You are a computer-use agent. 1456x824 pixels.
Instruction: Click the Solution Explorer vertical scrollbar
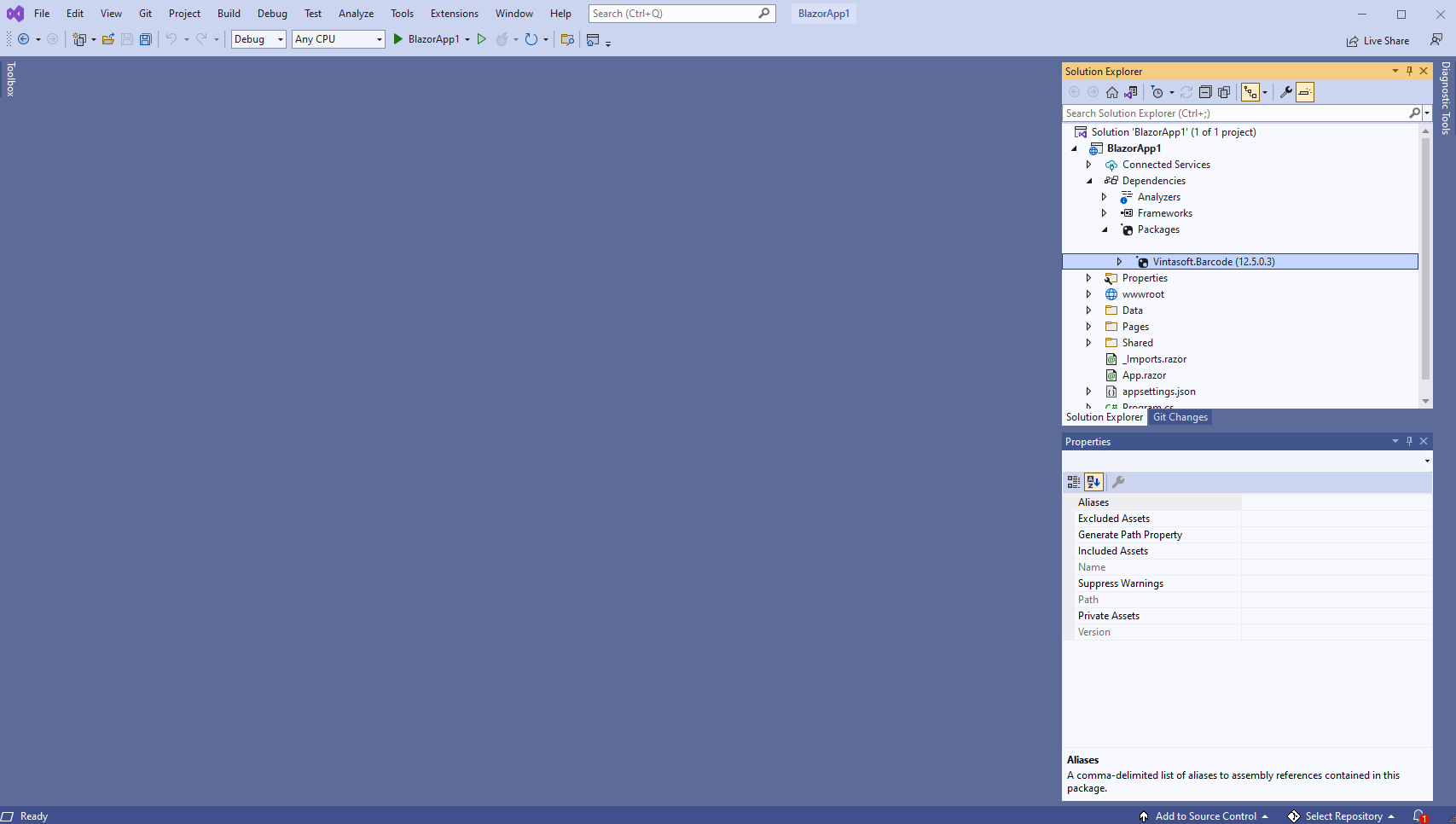tap(1425, 256)
